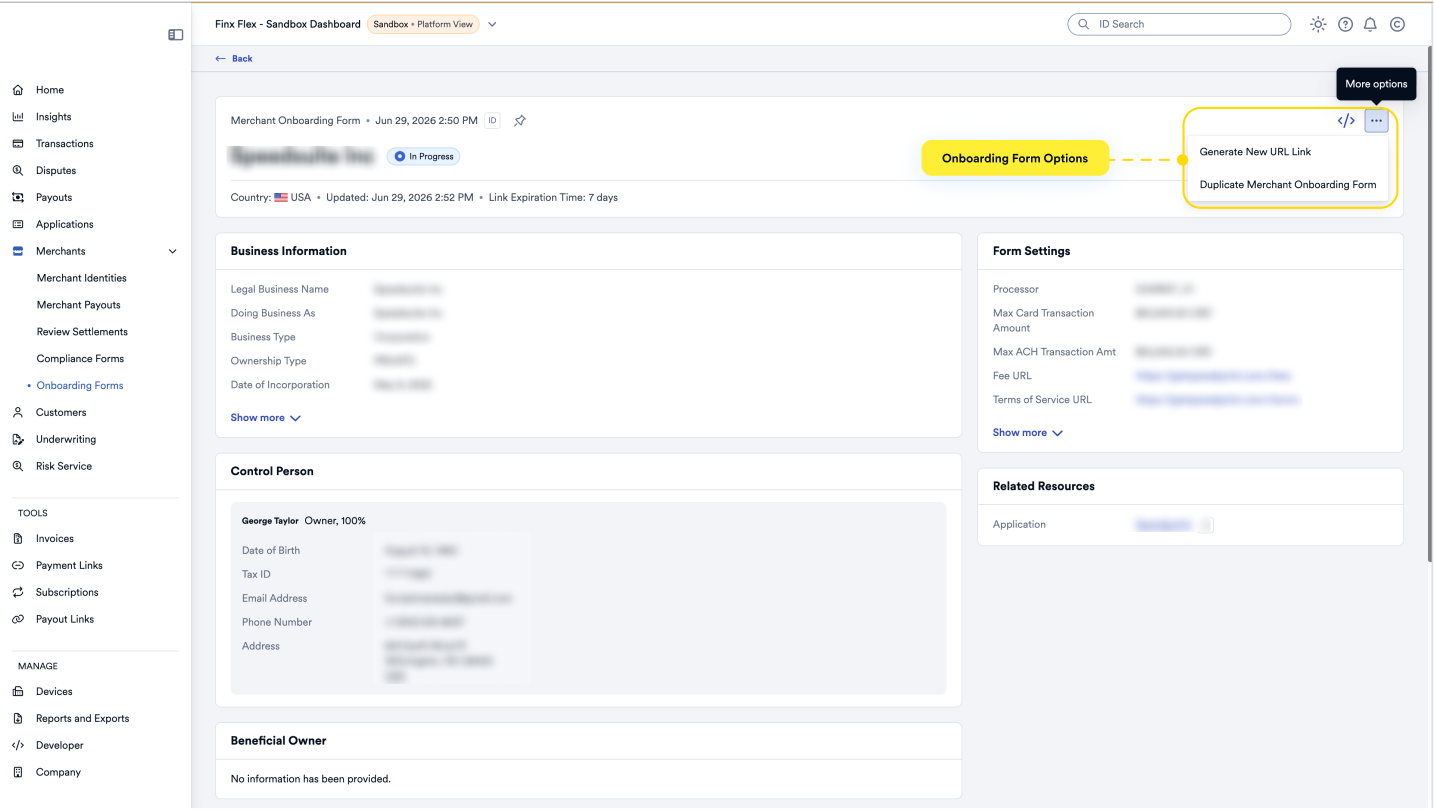
Task: Copy icon next to Application resource
Action: [x=1206, y=525]
